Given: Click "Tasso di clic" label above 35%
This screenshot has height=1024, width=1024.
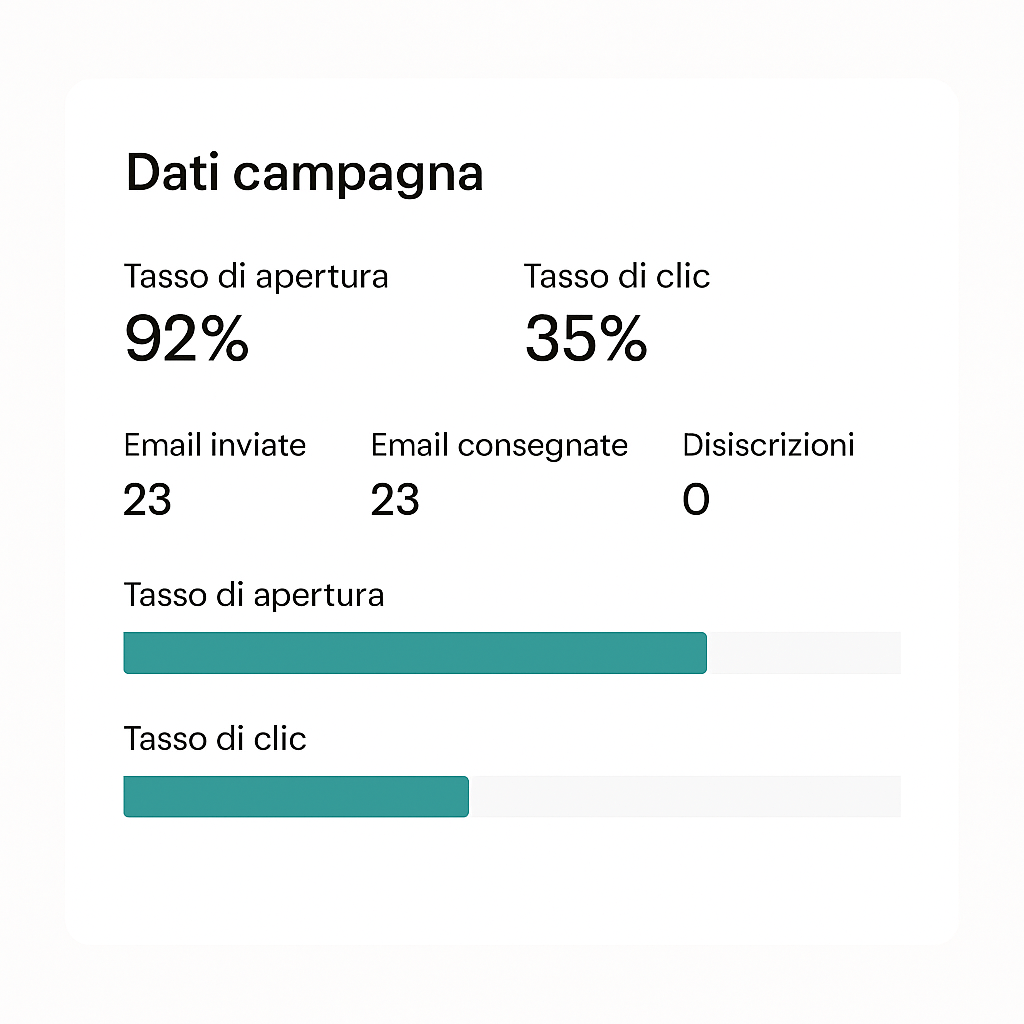Looking at the screenshot, I should coord(616,277).
